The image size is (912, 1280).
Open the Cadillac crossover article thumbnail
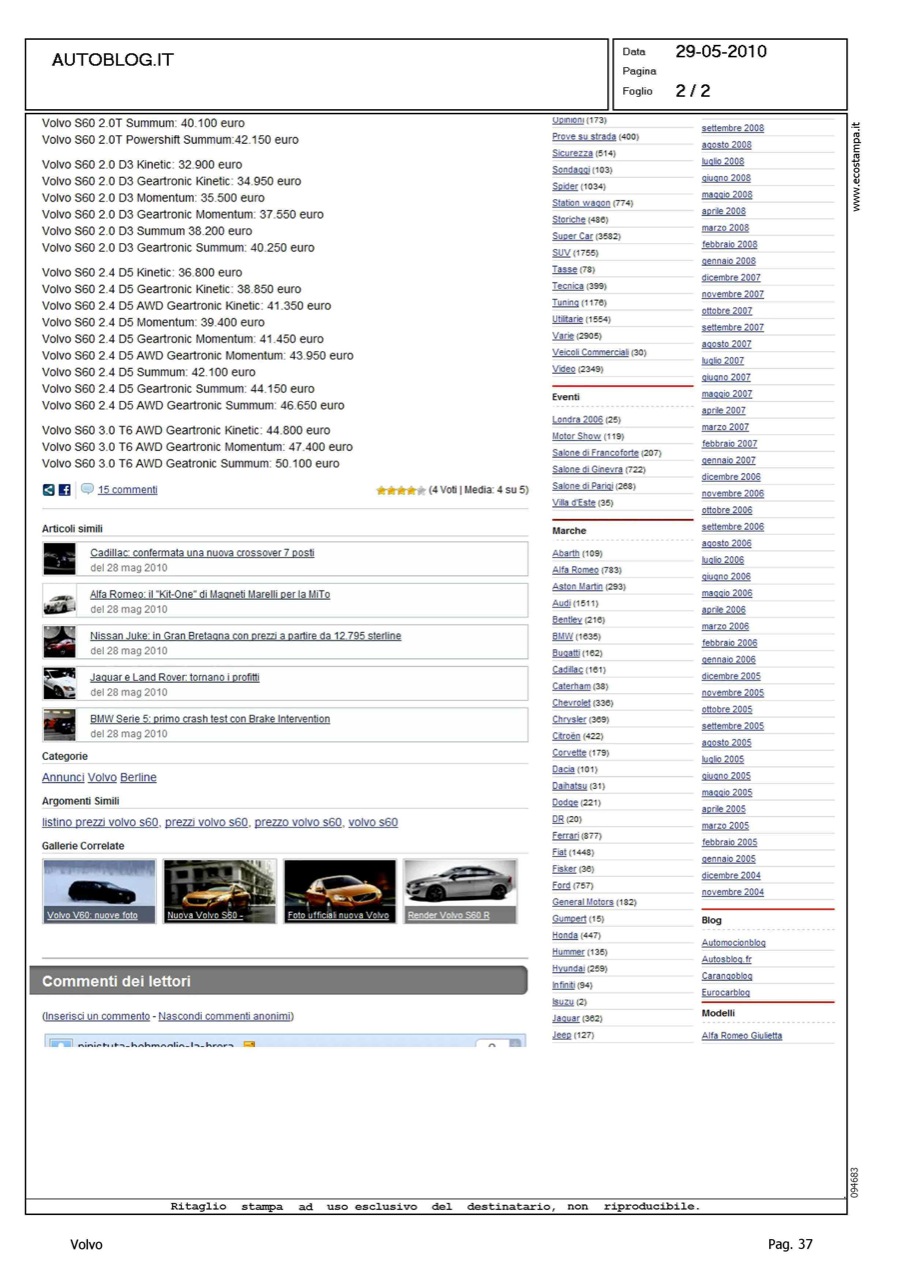point(59,559)
